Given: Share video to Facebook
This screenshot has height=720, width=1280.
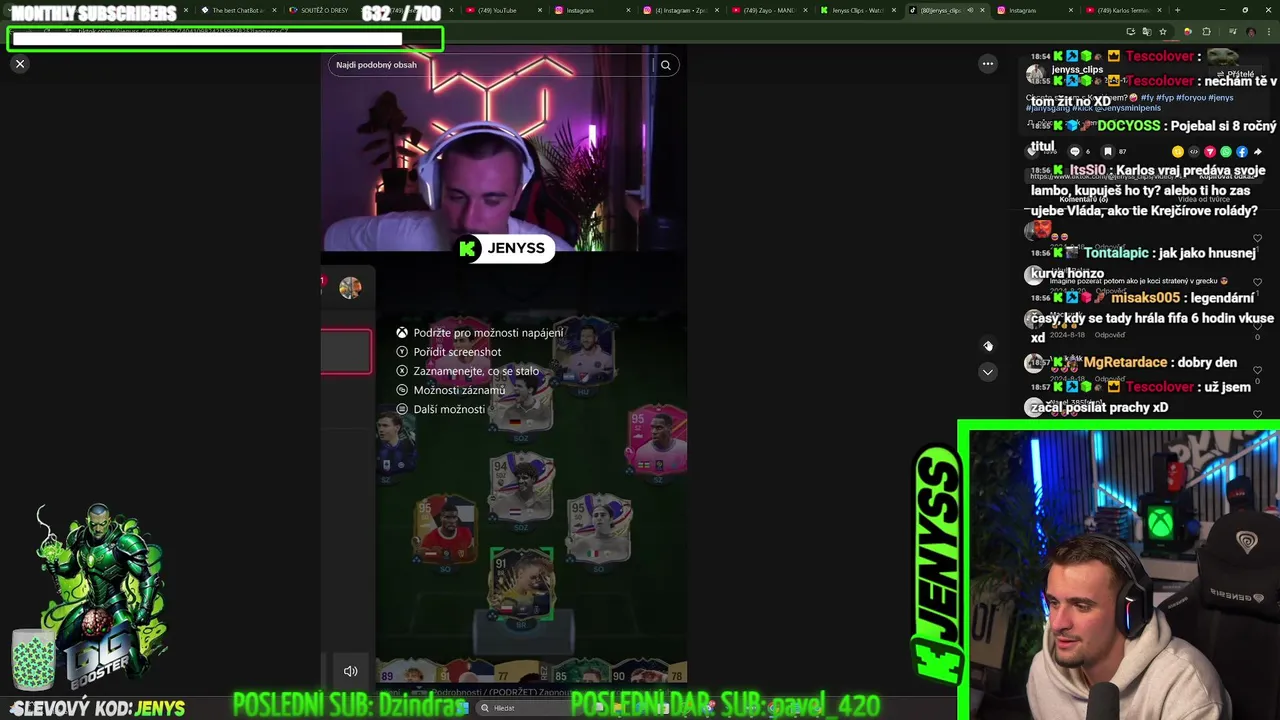Looking at the screenshot, I should tap(1242, 152).
